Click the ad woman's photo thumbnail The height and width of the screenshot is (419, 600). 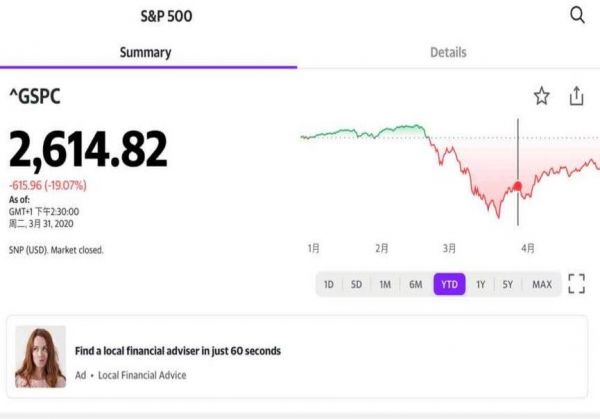click(41, 357)
